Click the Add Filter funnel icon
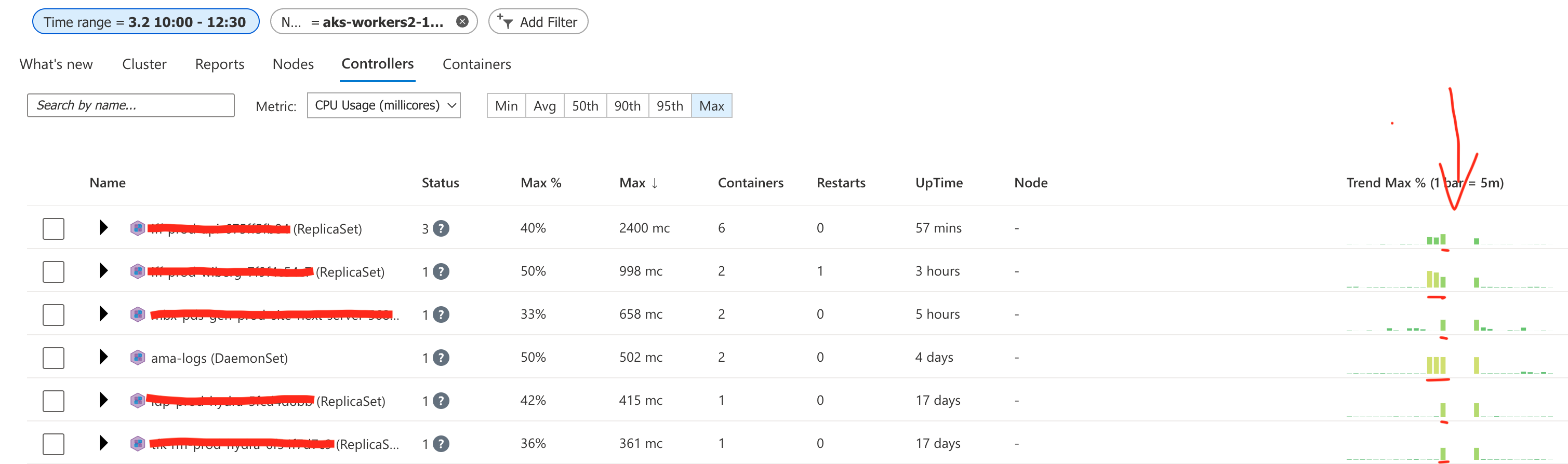Image resolution: width=1568 pixels, height=464 pixels. click(504, 21)
